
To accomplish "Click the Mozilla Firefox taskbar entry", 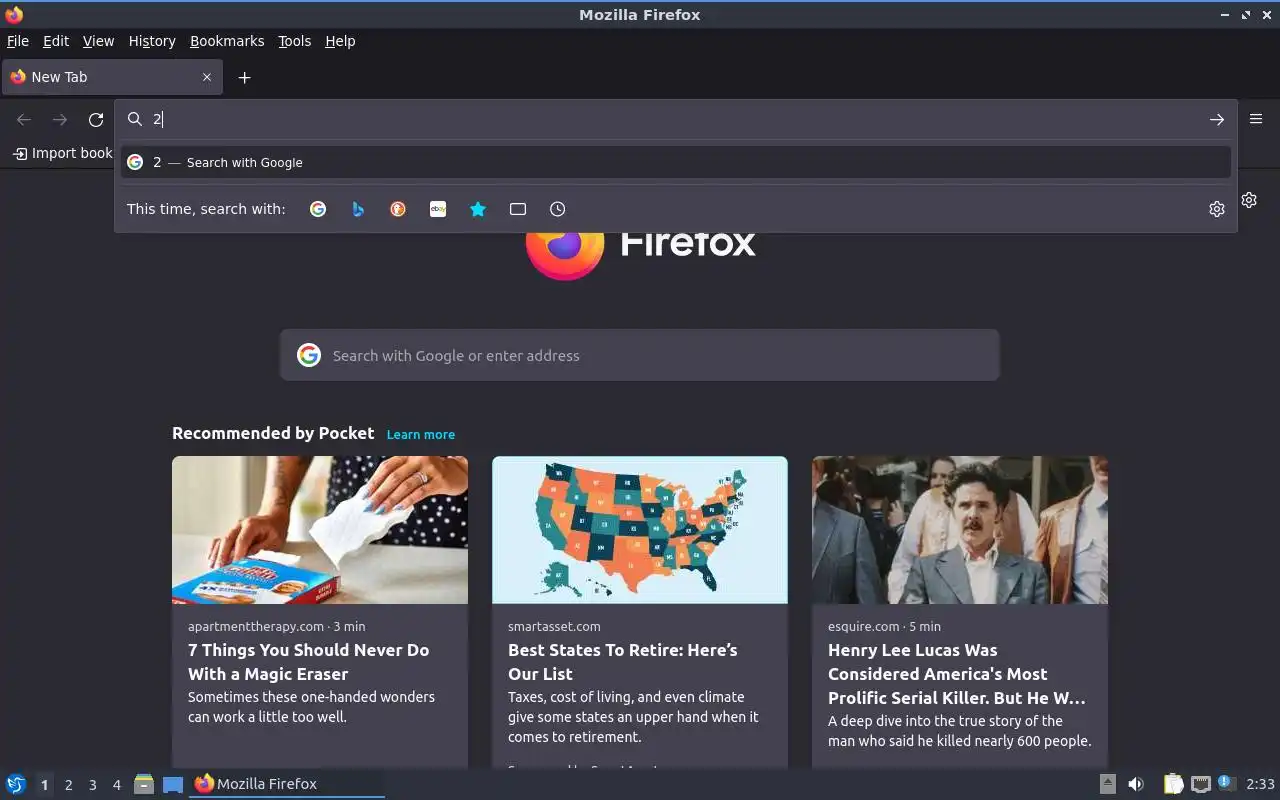I will (x=287, y=784).
